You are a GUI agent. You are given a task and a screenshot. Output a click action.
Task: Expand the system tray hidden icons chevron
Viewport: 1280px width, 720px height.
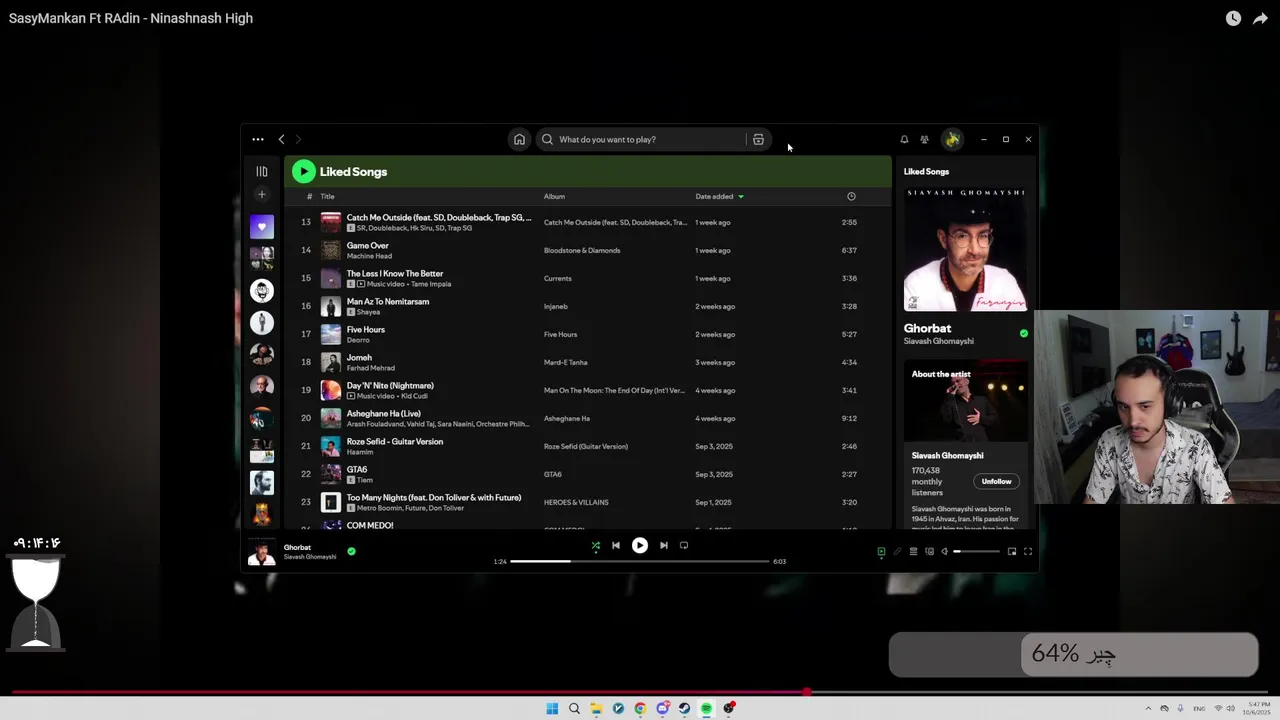click(x=1148, y=708)
